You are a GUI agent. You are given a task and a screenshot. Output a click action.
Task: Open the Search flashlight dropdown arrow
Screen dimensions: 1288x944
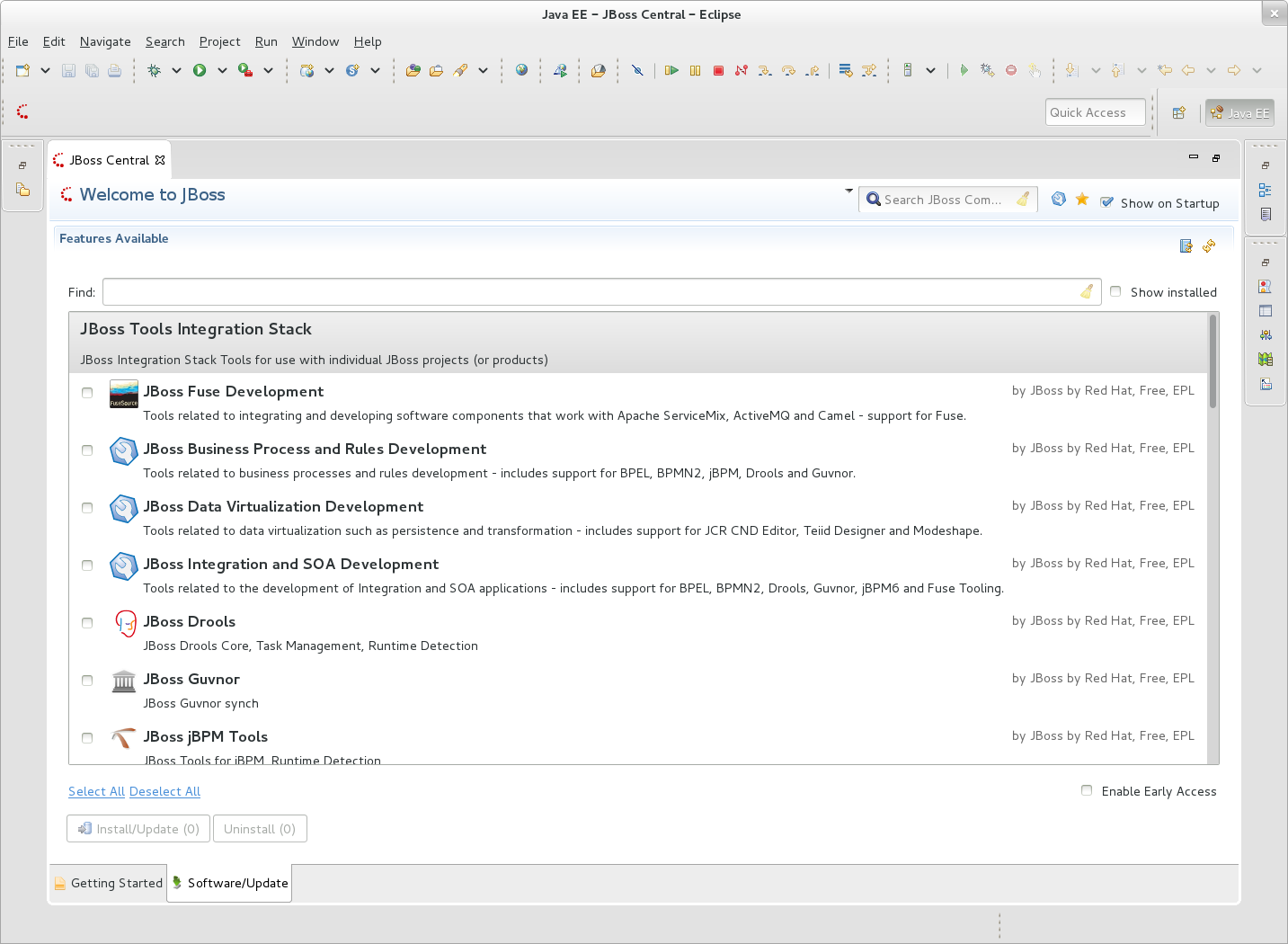[483, 70]
